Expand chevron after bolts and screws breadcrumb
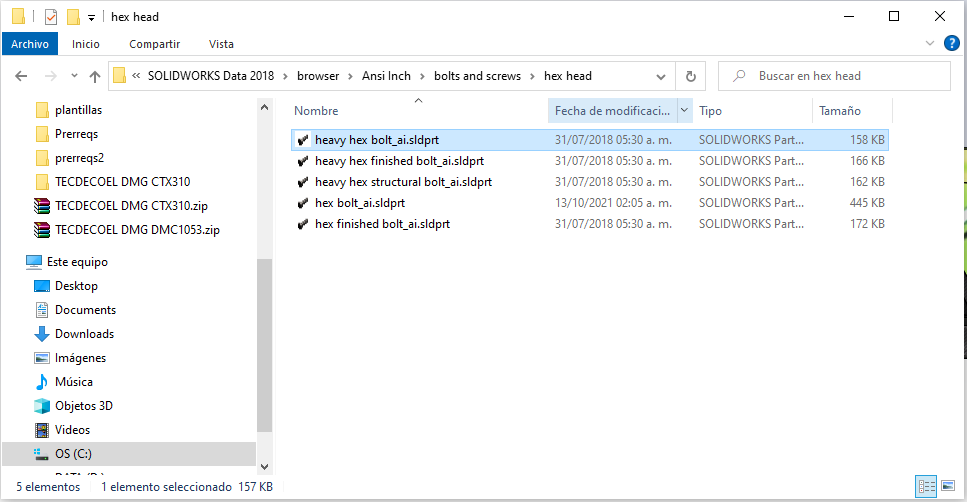 point(532,76)
